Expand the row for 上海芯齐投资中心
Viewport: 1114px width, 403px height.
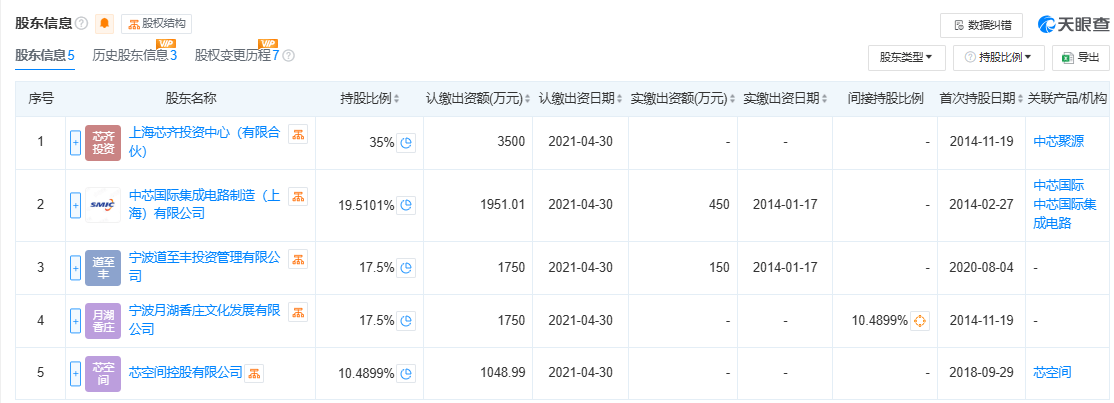(x=75, y=142)
